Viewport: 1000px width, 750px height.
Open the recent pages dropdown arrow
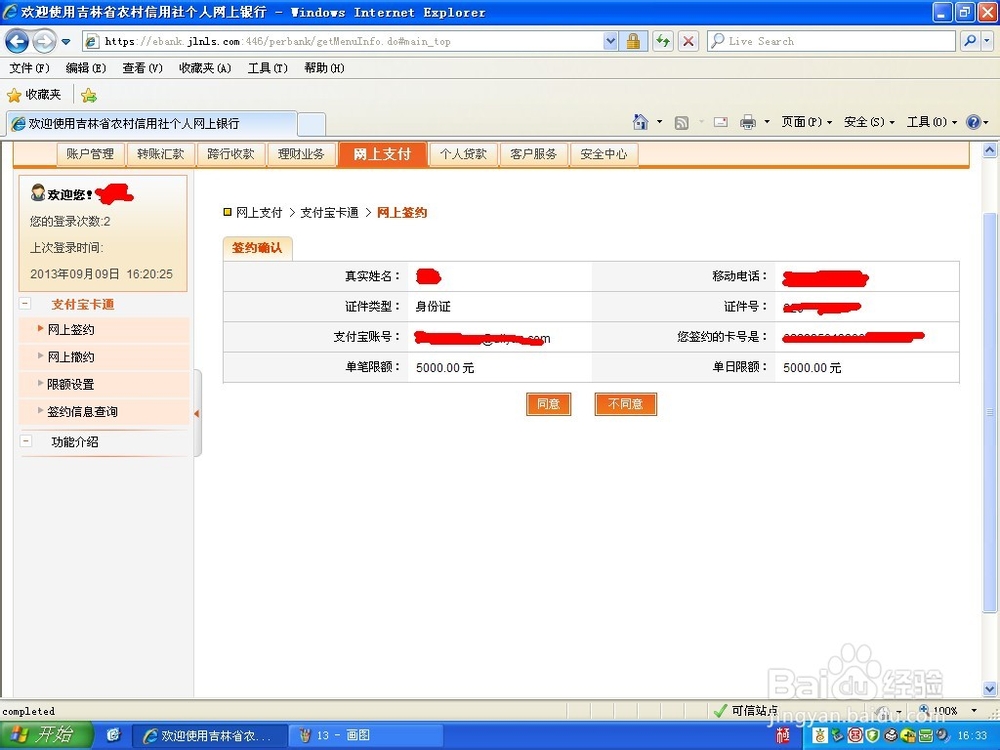pos(66,42)
